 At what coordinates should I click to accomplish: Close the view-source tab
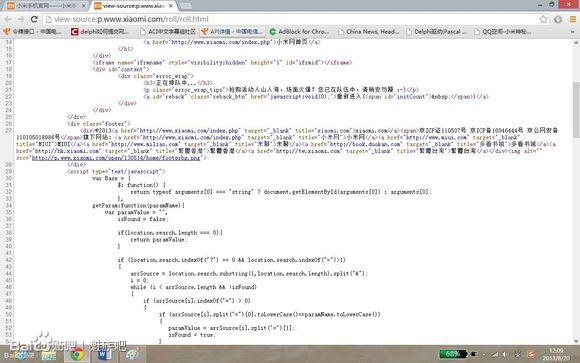click(171, 6)
